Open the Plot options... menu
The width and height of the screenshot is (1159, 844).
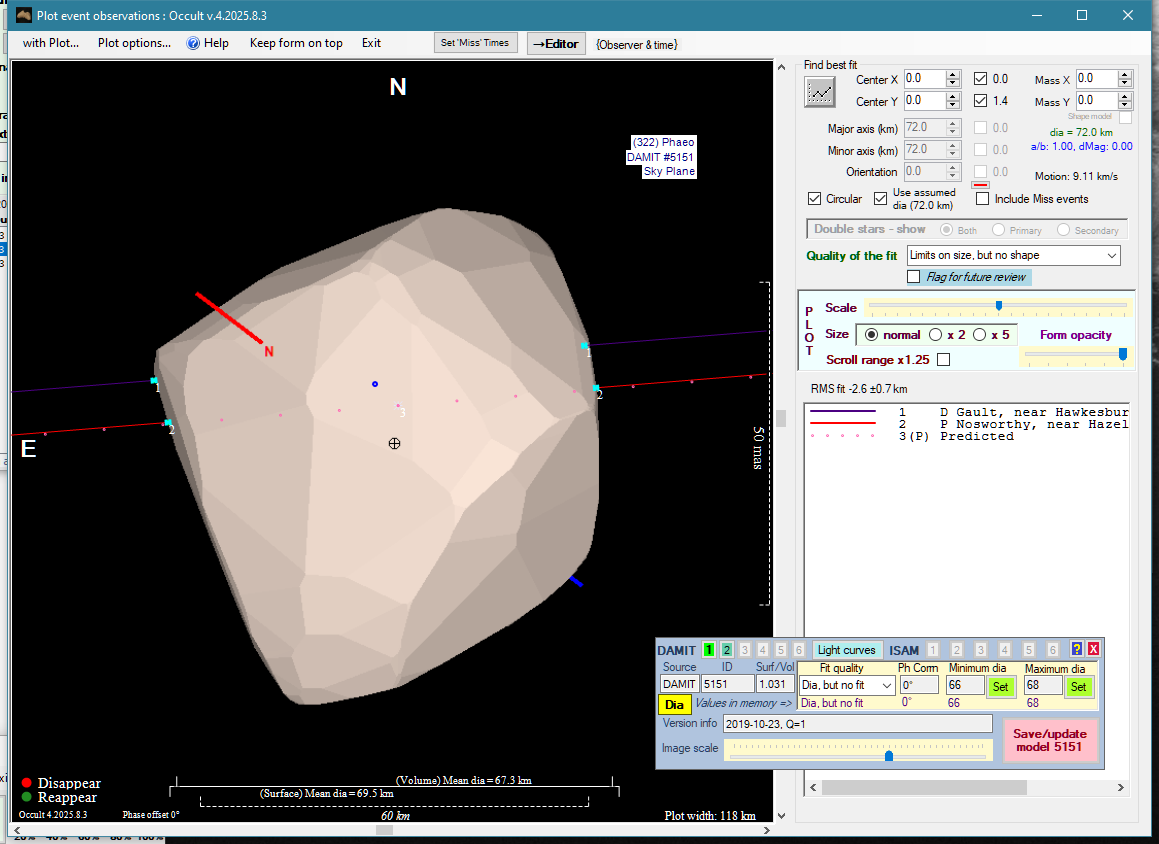(x=134, y=43)
